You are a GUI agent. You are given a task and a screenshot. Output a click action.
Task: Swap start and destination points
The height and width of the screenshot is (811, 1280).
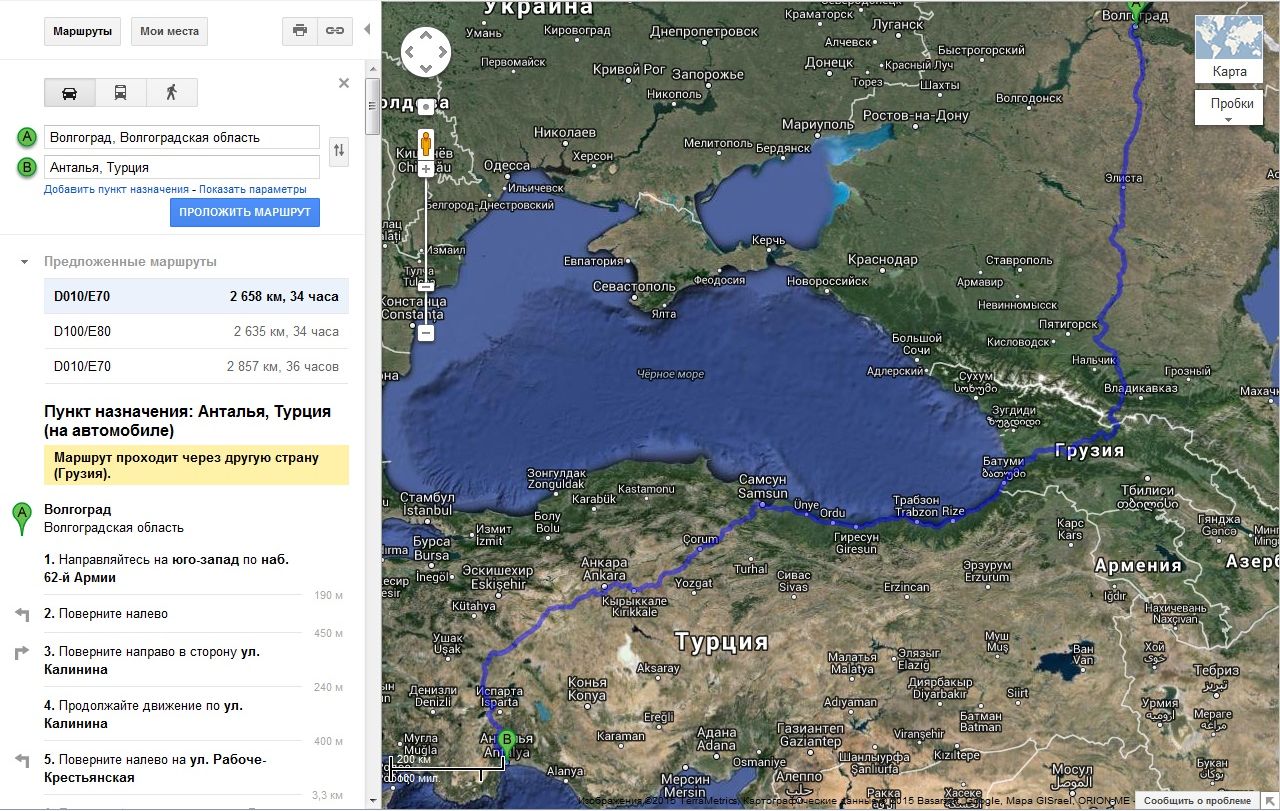(339, 151)
